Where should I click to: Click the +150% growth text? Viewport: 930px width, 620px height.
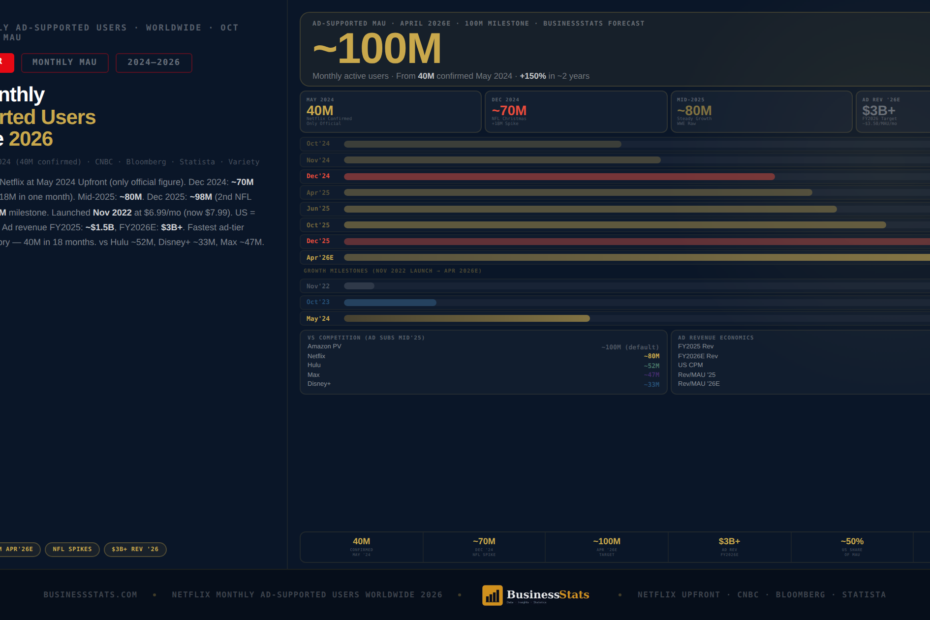point(533,76)
